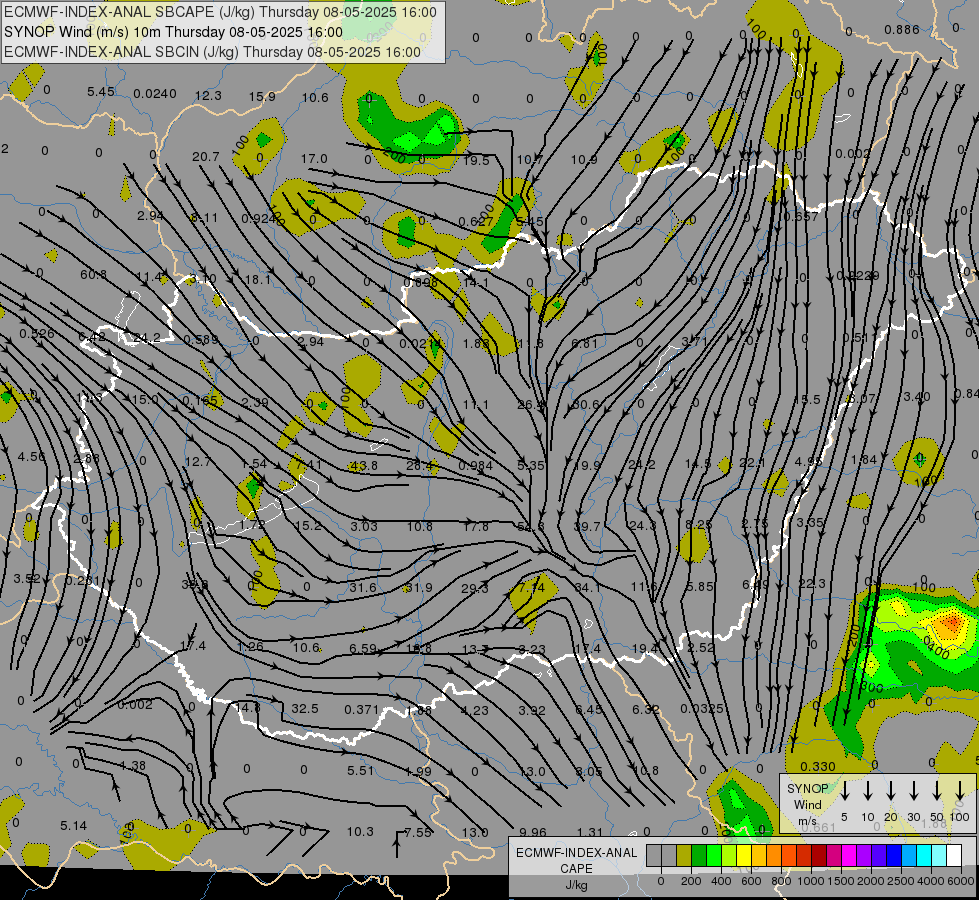Viewport: 979px width, 900px height.
Task: Choose the pure blue swatch left of 2500
Action: point(893,856)
